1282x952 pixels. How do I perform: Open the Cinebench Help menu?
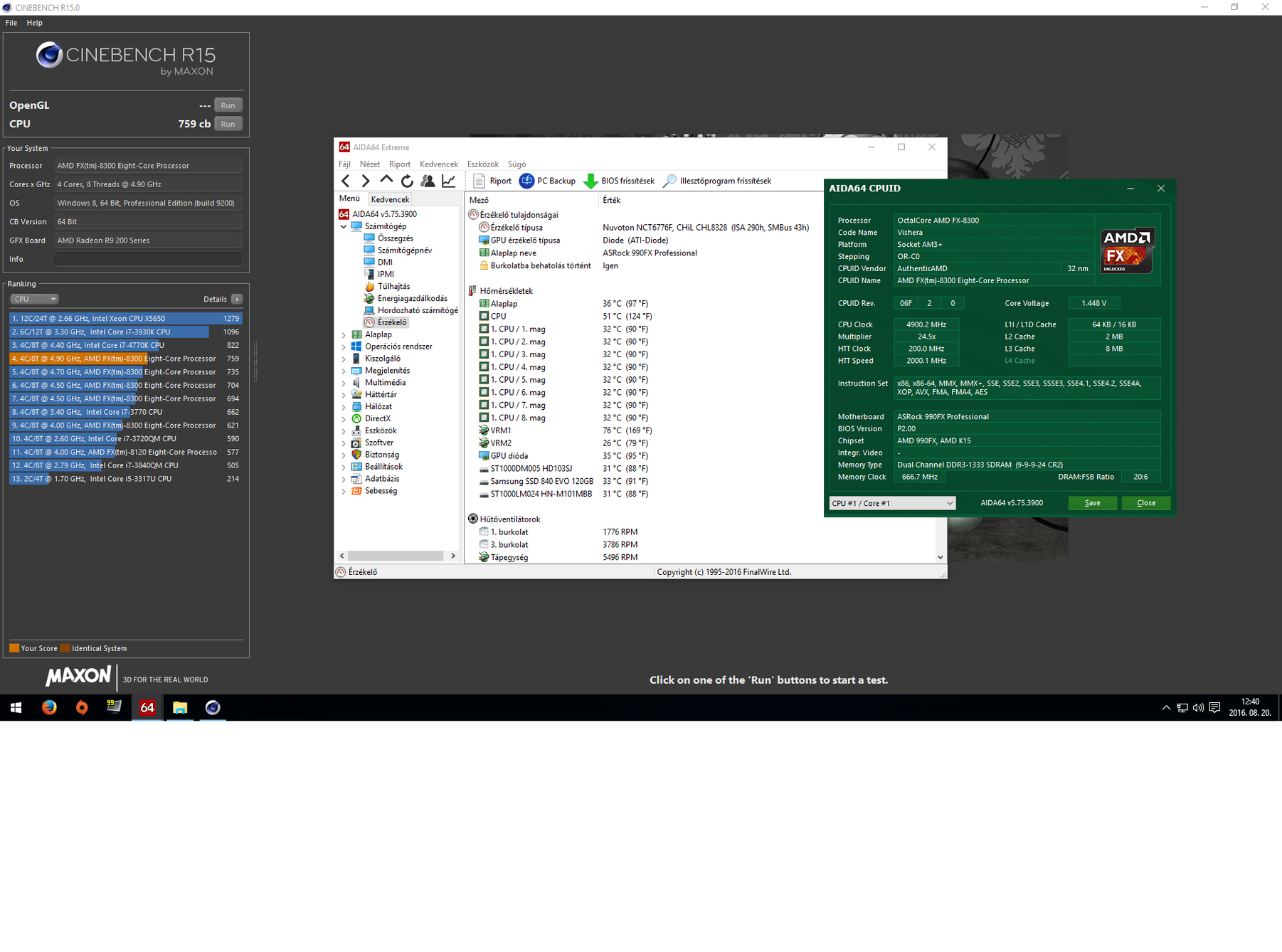tap(35, 23)
